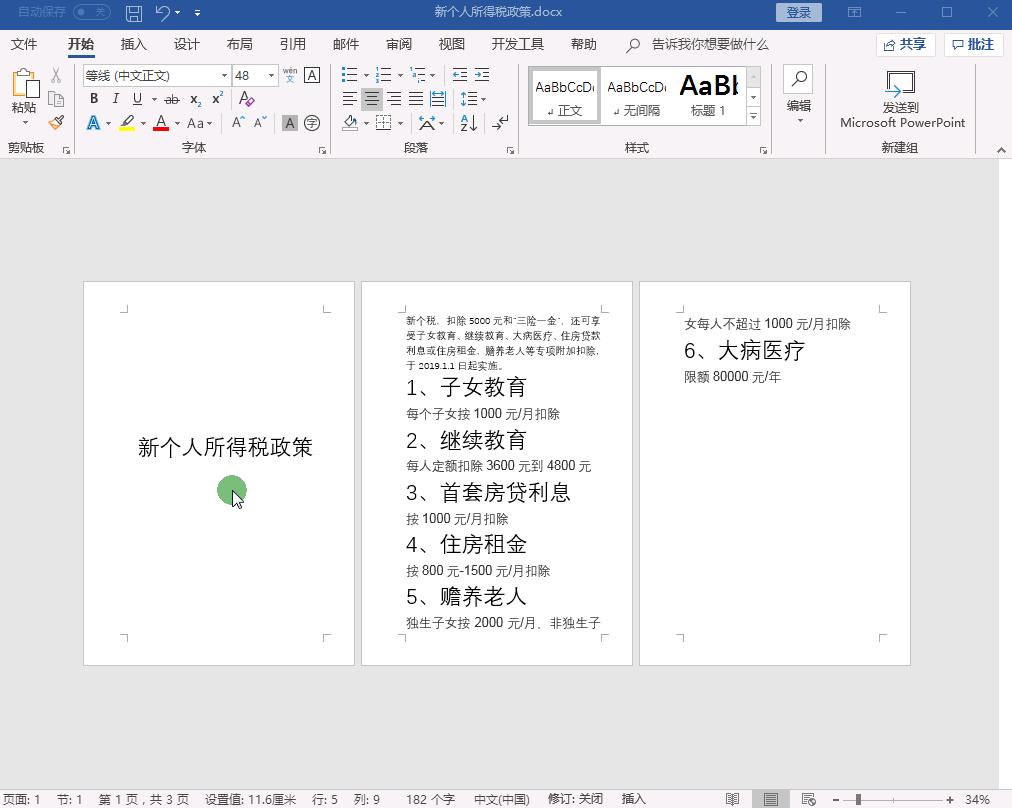
Task: Open the Sort tool in paragraph group
Action: (x=470, y=123)
